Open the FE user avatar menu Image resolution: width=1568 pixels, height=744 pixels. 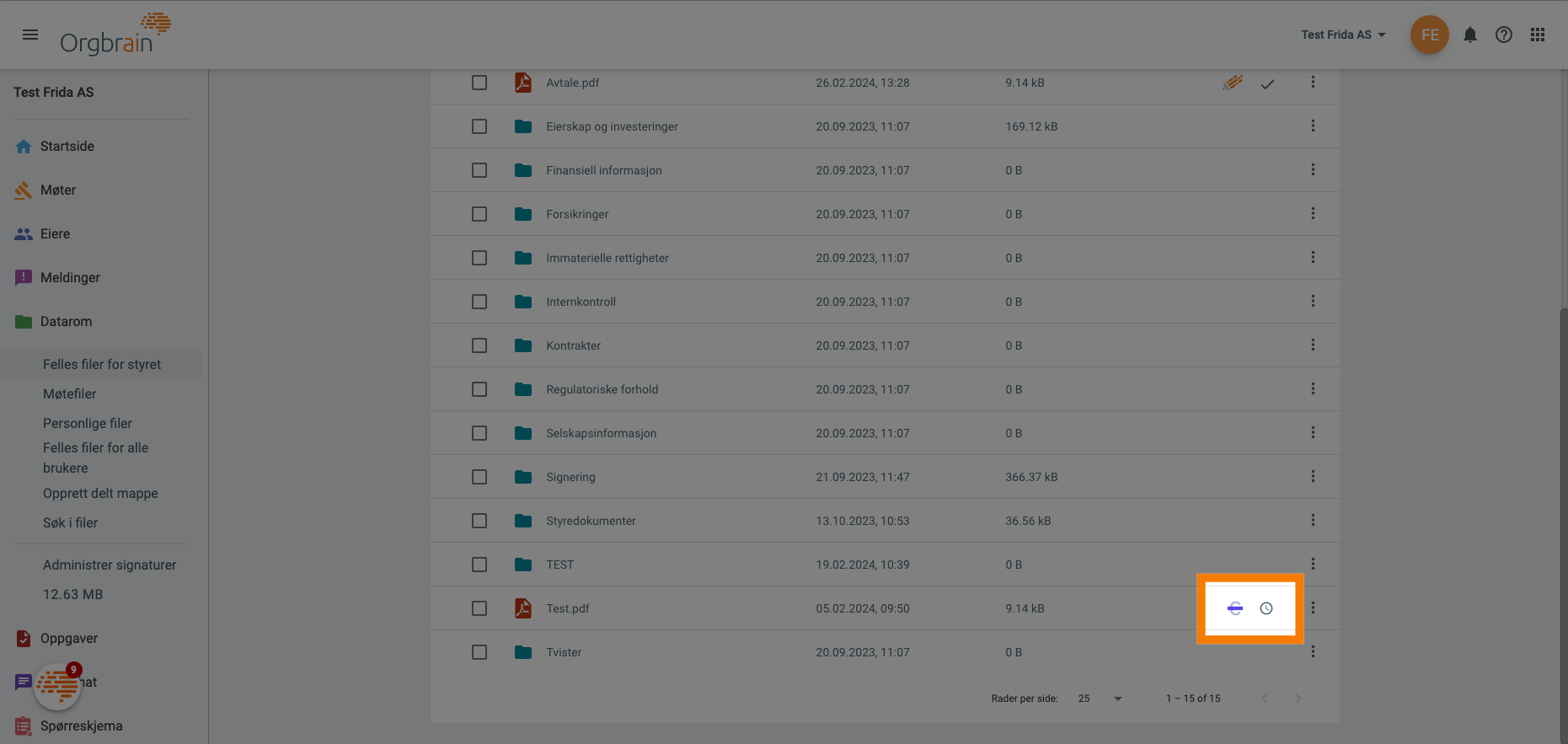coord(1430,35)
